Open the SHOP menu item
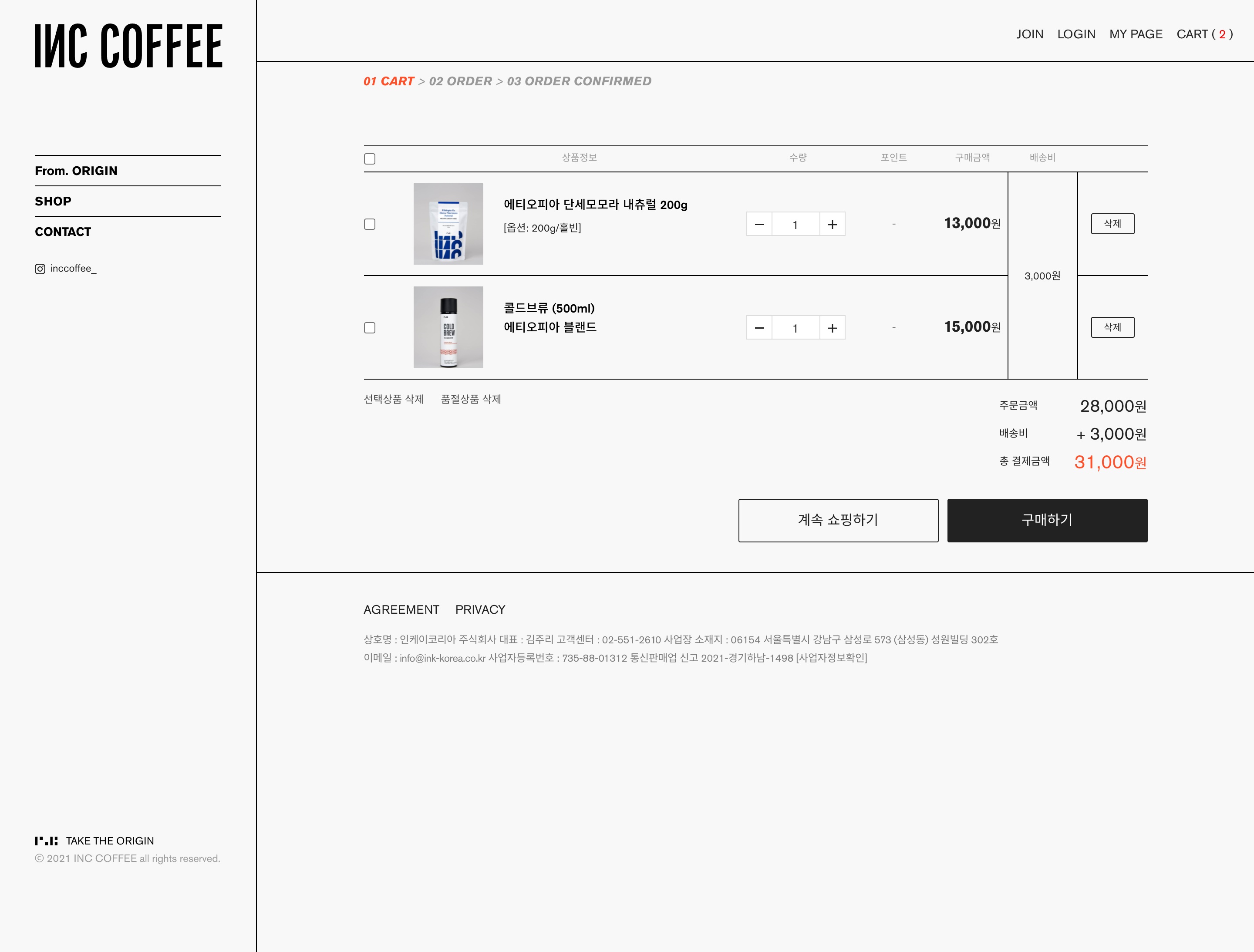Image resolution: width=1254 pixels, height=952 pixels. coord(53,201)
